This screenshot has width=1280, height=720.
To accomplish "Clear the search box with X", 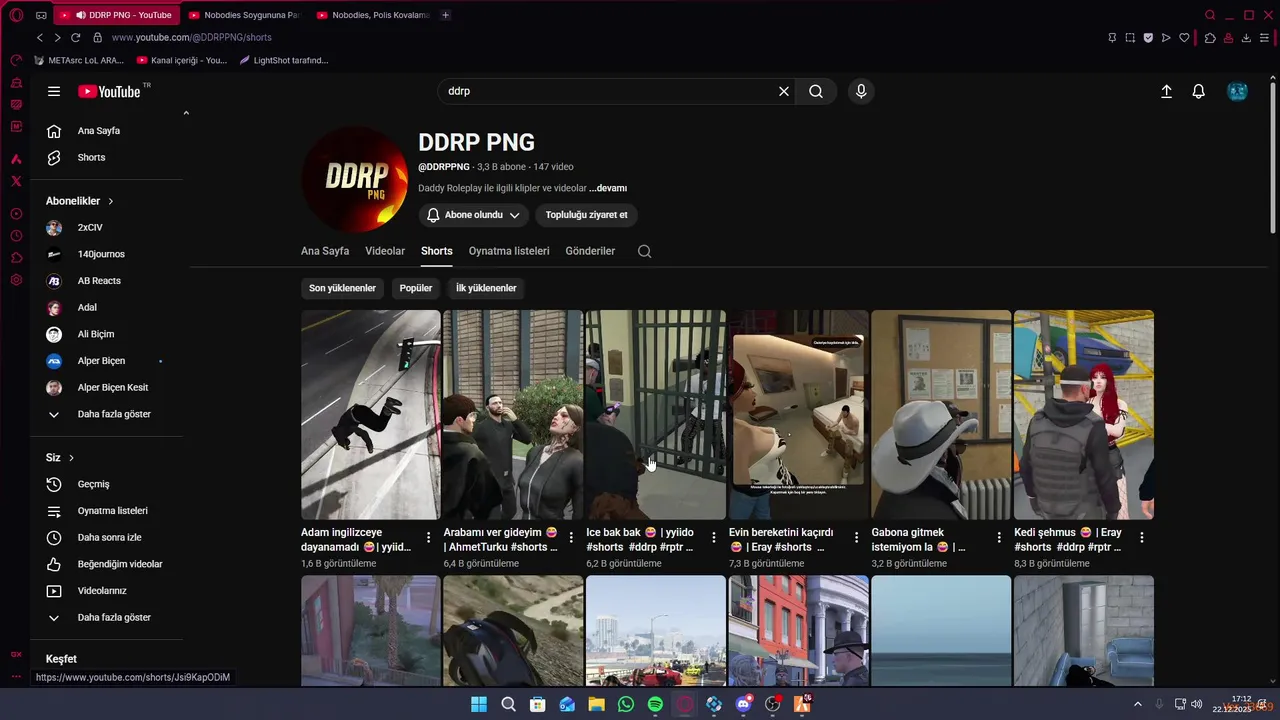I will click(x=784, y=91).
